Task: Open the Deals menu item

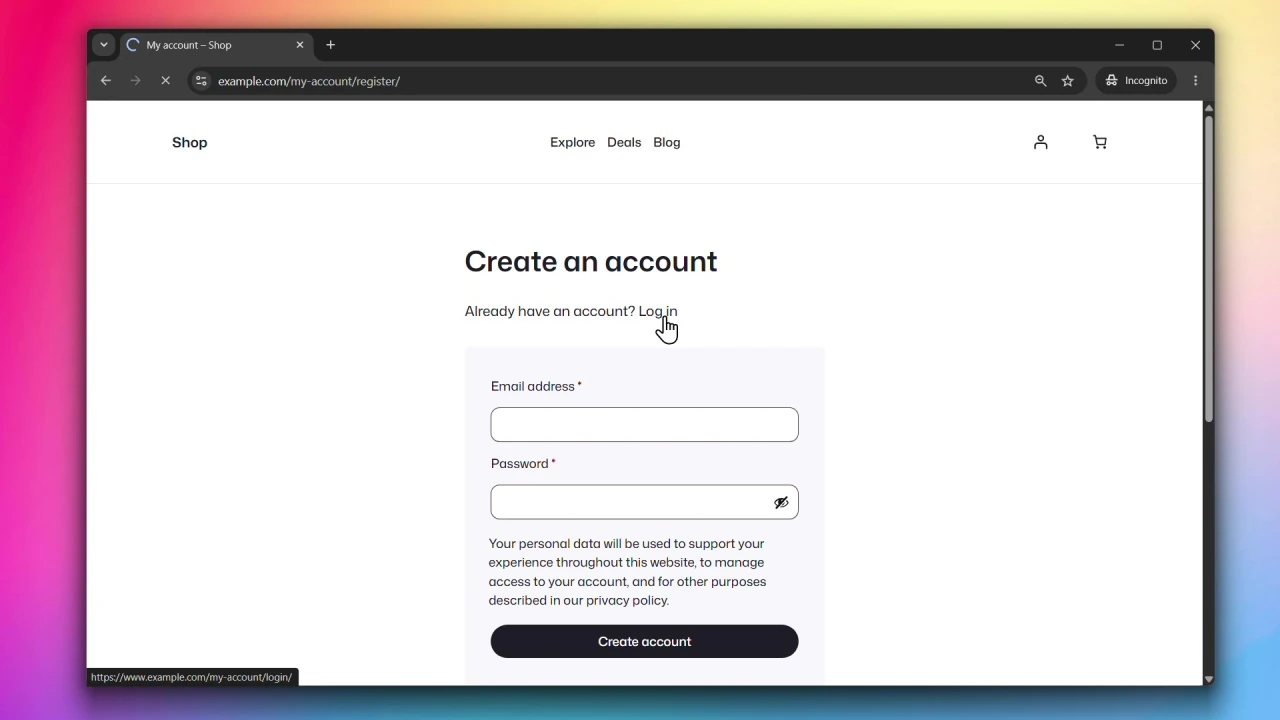Action: point(624,143)
